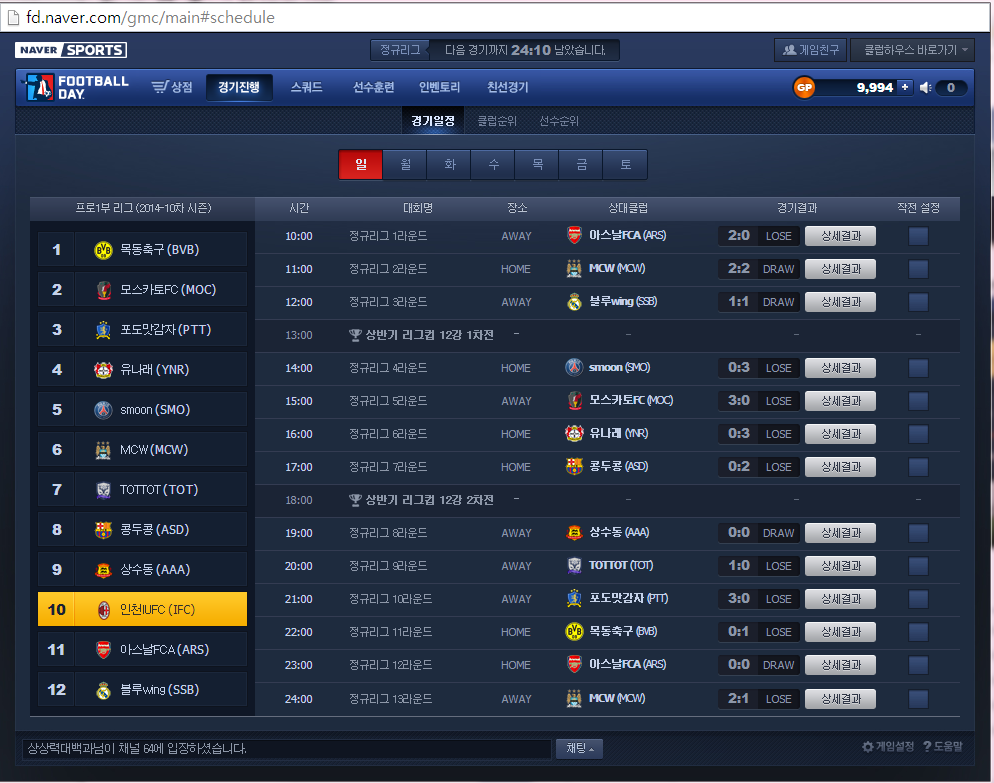Screen dimensions: 994x783
Task: Toggle tactics checkbox for 24:00 match
Action: [x=918, y=699]
